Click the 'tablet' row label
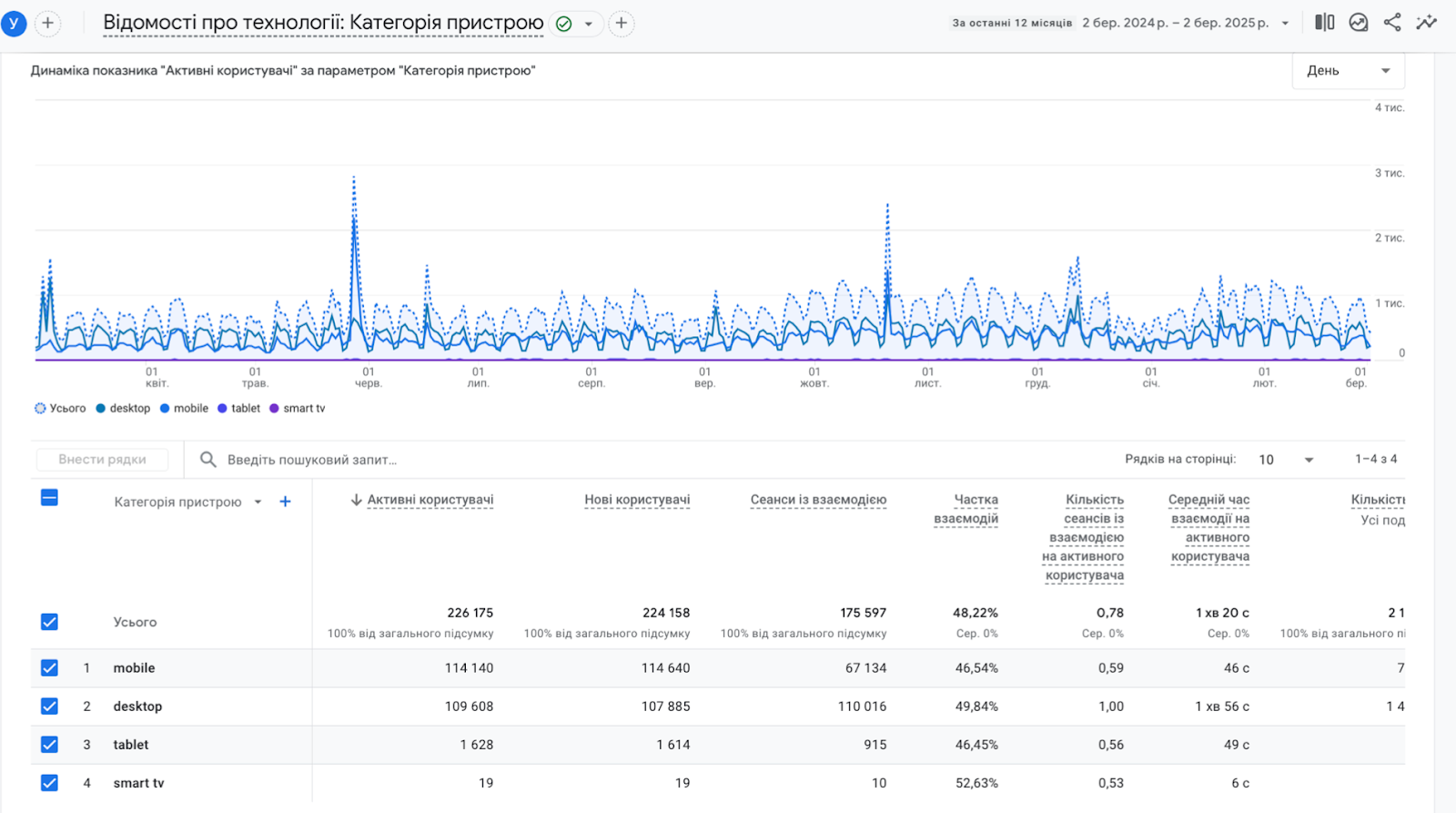 click(131, 745)
